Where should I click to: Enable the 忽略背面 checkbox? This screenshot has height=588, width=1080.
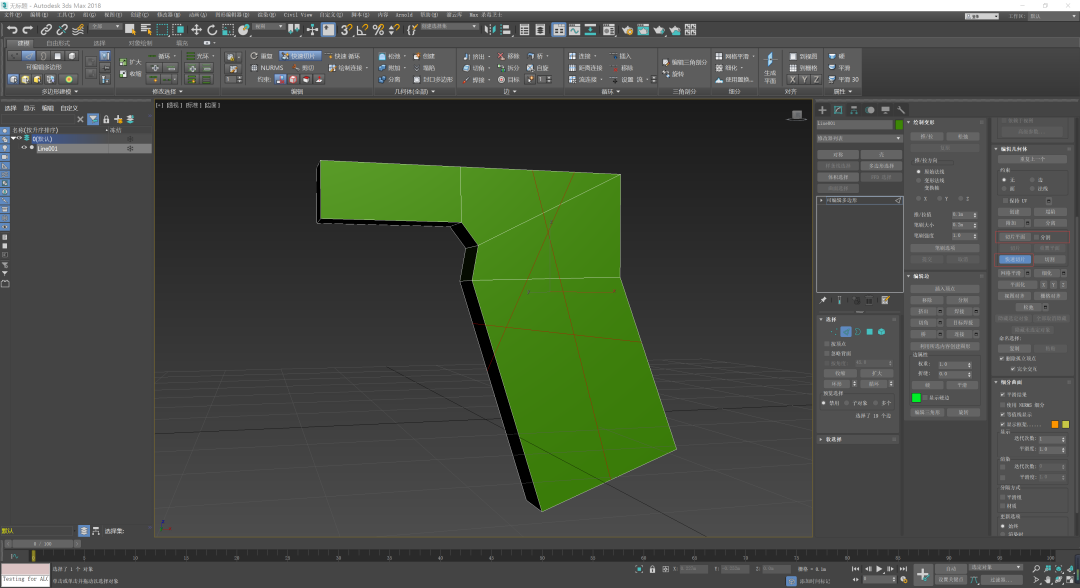click(827, 353)
